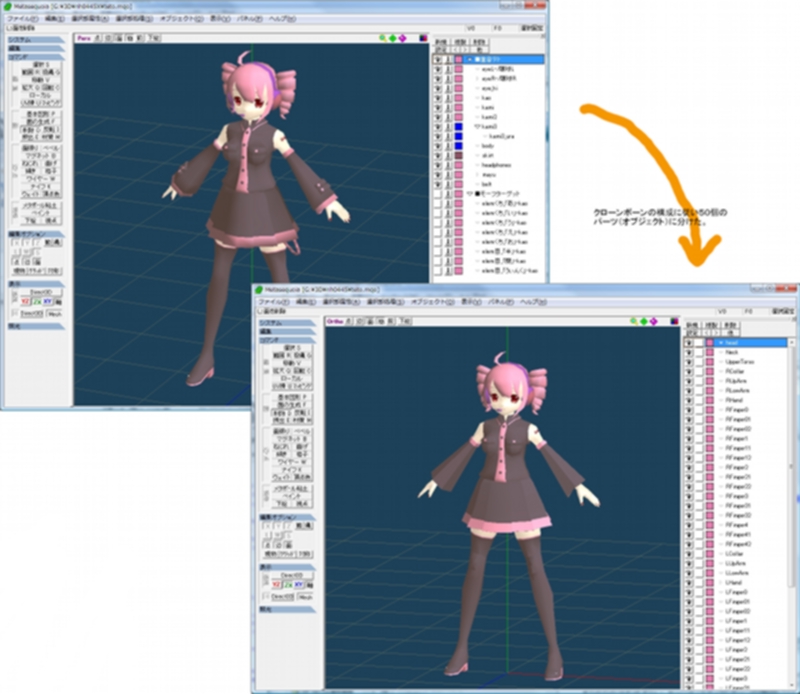The width and height of the screenshot is (800, 694).
Task: Hide the Neck object using its eye toggle
Action: tap(689, 352)
